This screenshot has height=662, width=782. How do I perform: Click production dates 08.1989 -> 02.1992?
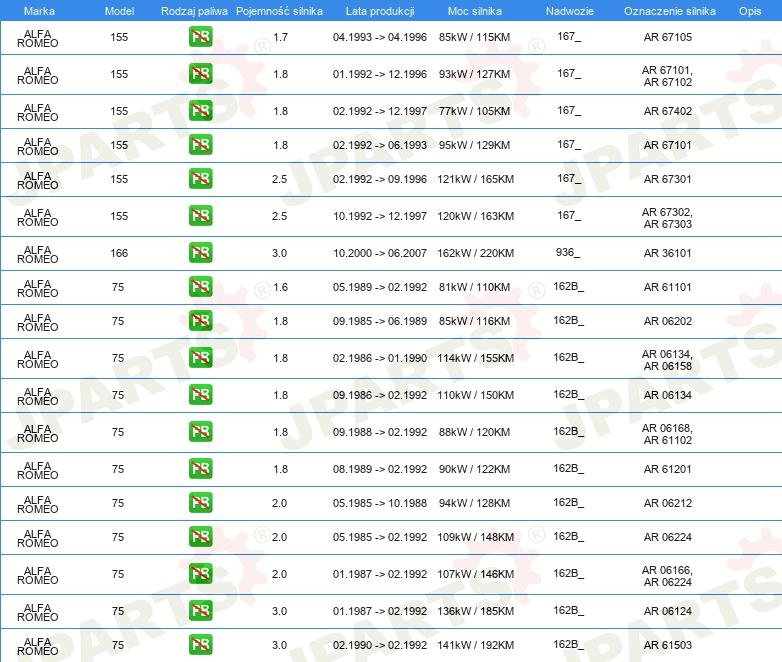[x=380, y=469]
